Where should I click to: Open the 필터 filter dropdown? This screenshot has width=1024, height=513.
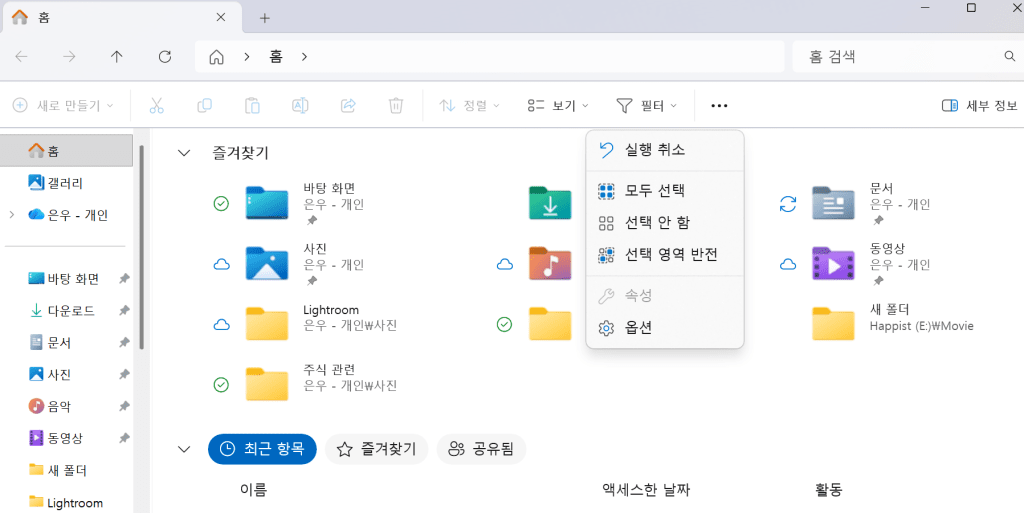click(x=646, y=105)
